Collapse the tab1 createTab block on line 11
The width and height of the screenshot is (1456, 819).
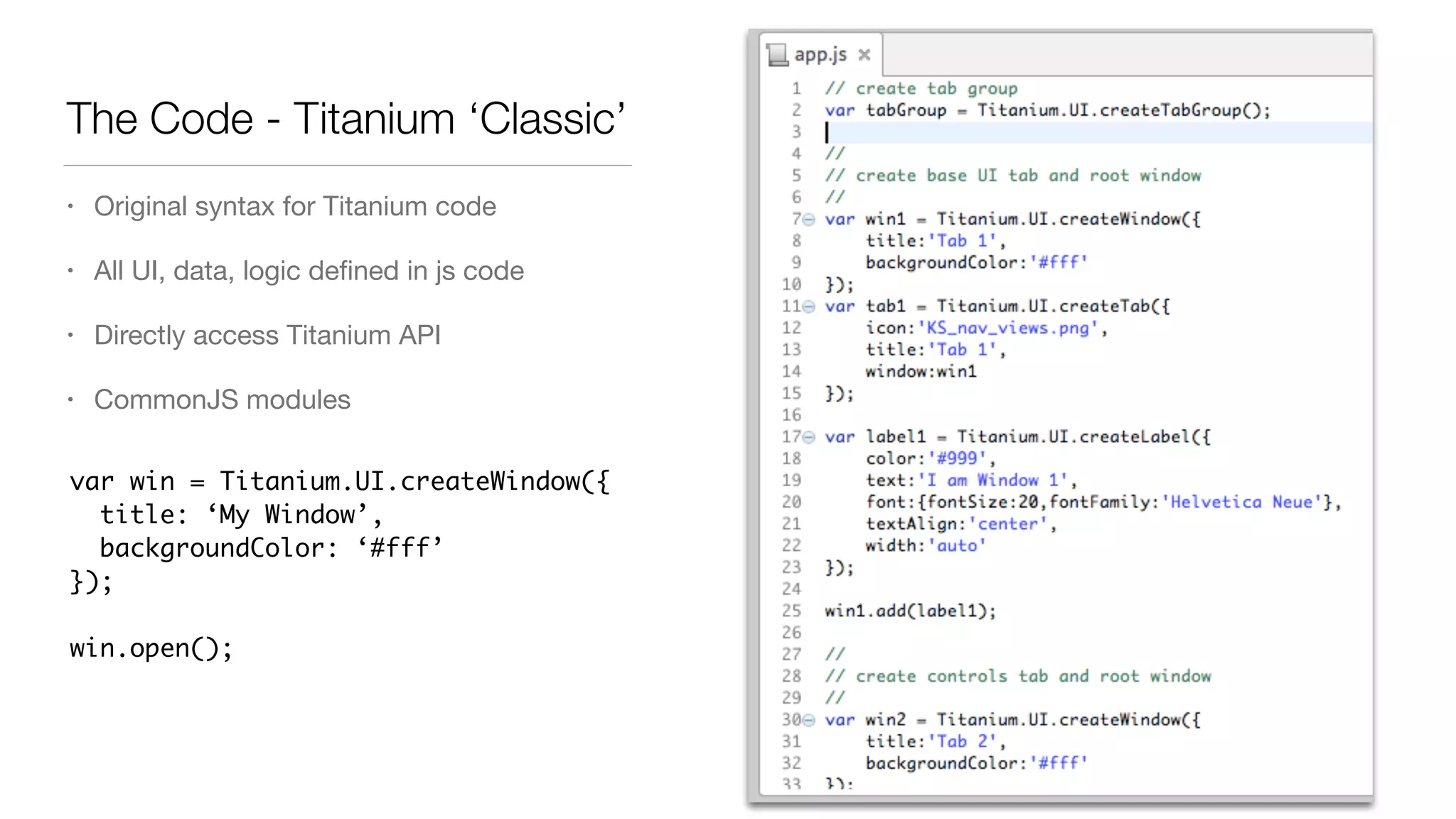point(809,306)
